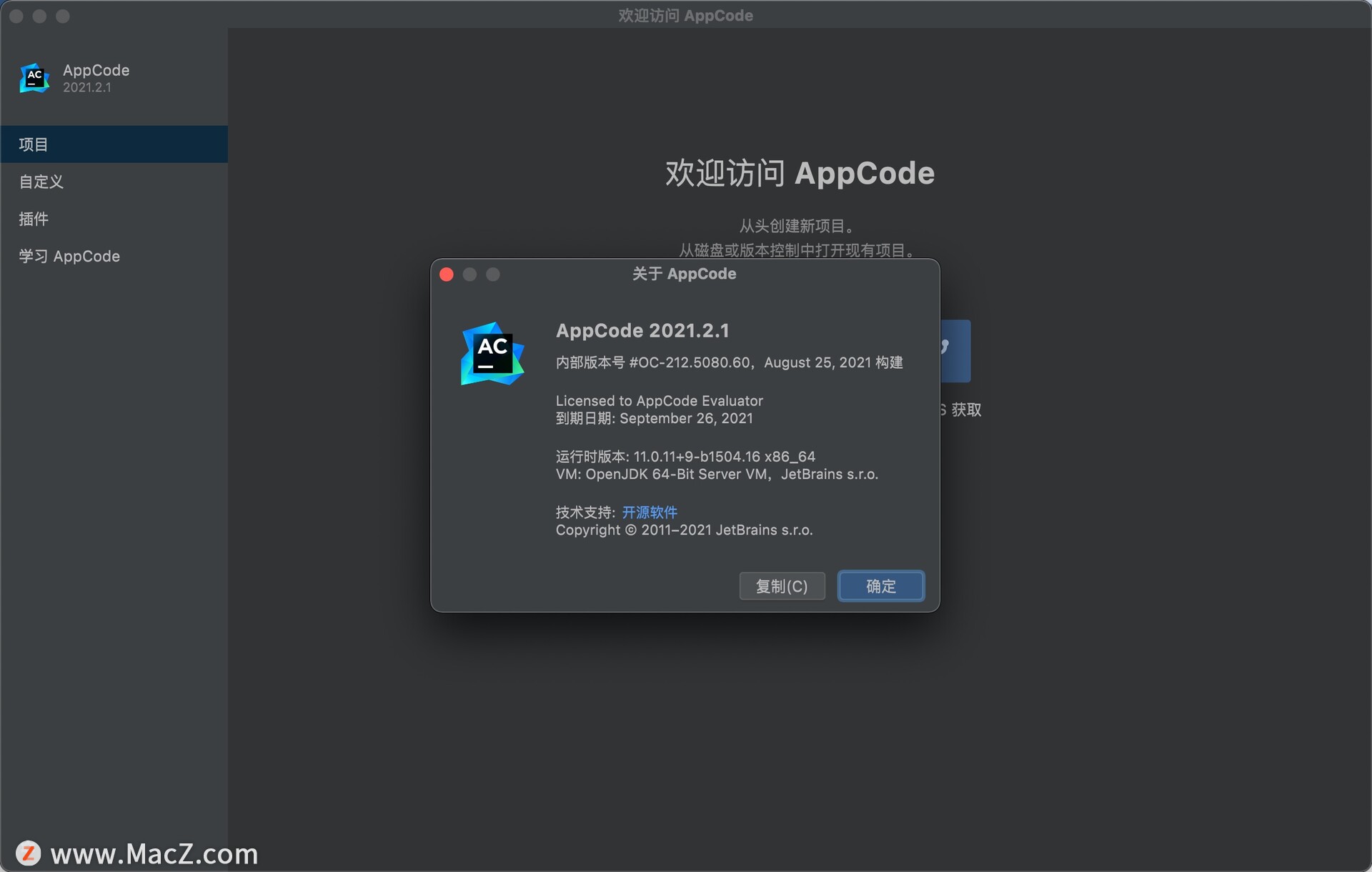Image resolution: width=1372 pixels, height=872 pixels.
Task: Click the build number #OC-212.5080.60 line
Action: [730, 362]
